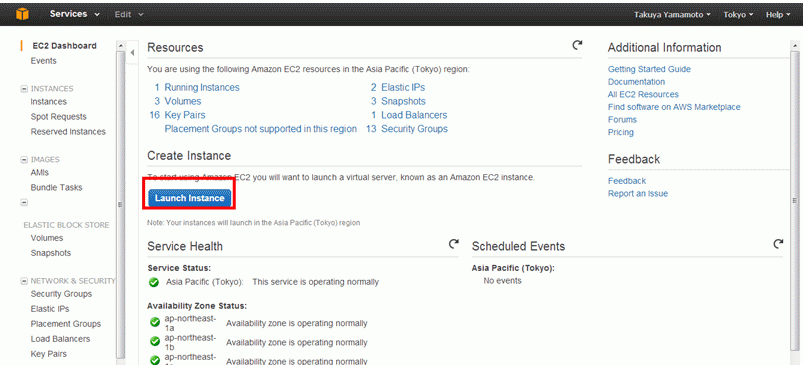
Task: Refresh the Scheduled Events panel
Action: click(778, 244)
